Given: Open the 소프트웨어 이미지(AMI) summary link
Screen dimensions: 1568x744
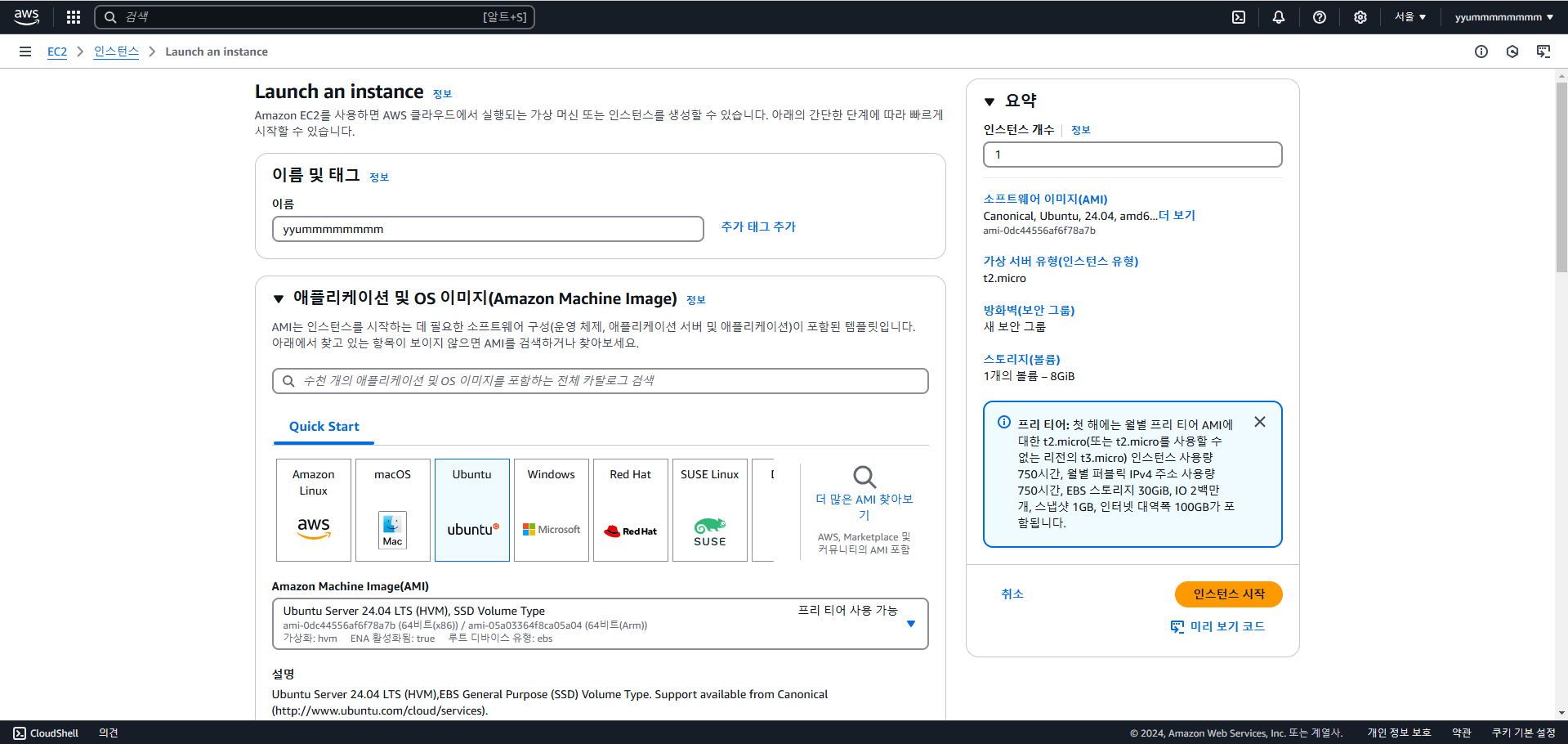Looking at the screenshot, I should [x=1045, y=199].
